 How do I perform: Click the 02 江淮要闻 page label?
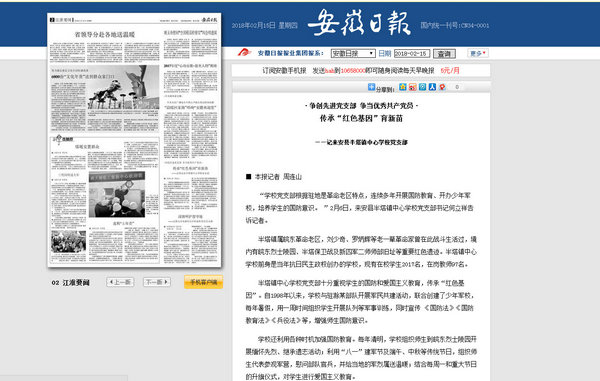click(70, 283)
